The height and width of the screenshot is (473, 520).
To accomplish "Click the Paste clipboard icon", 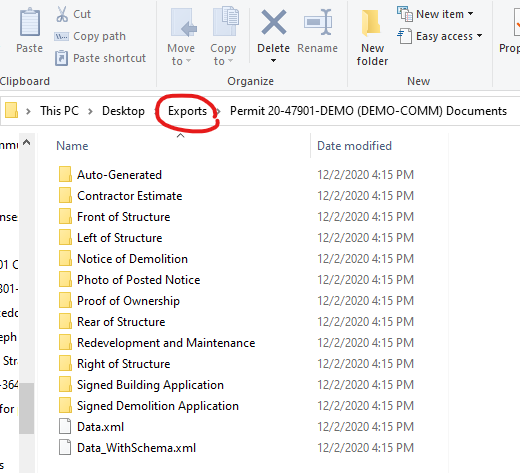I will [30, 23].
